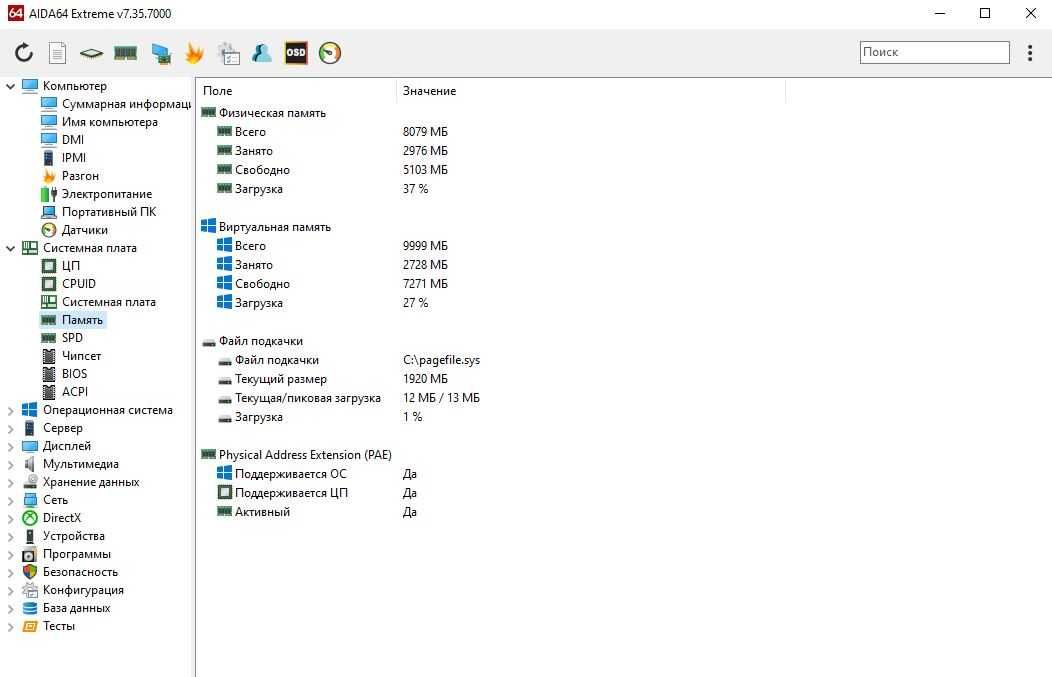Click the Refresh toolbar icon
This screenshot has width=1052, height=677.
pos(24,52)
